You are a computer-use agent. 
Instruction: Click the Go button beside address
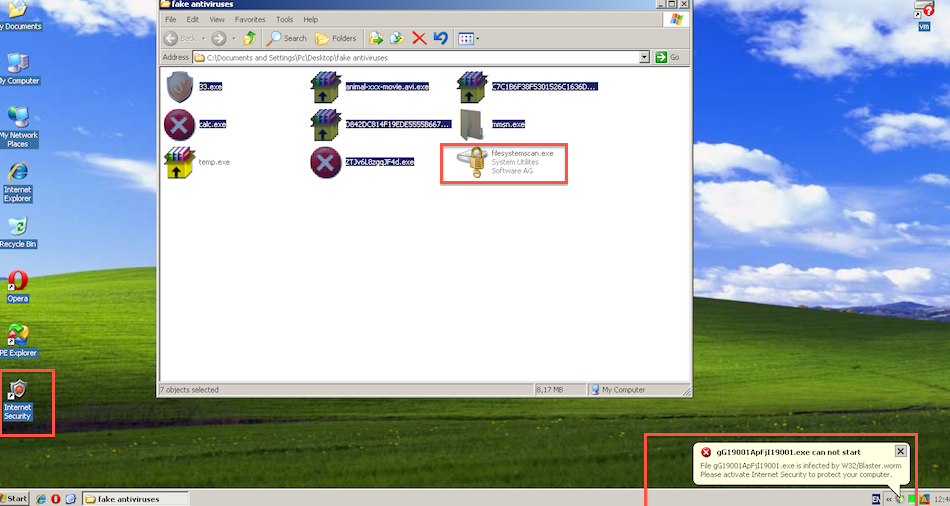pyautogui.click(x=668, y=57)
